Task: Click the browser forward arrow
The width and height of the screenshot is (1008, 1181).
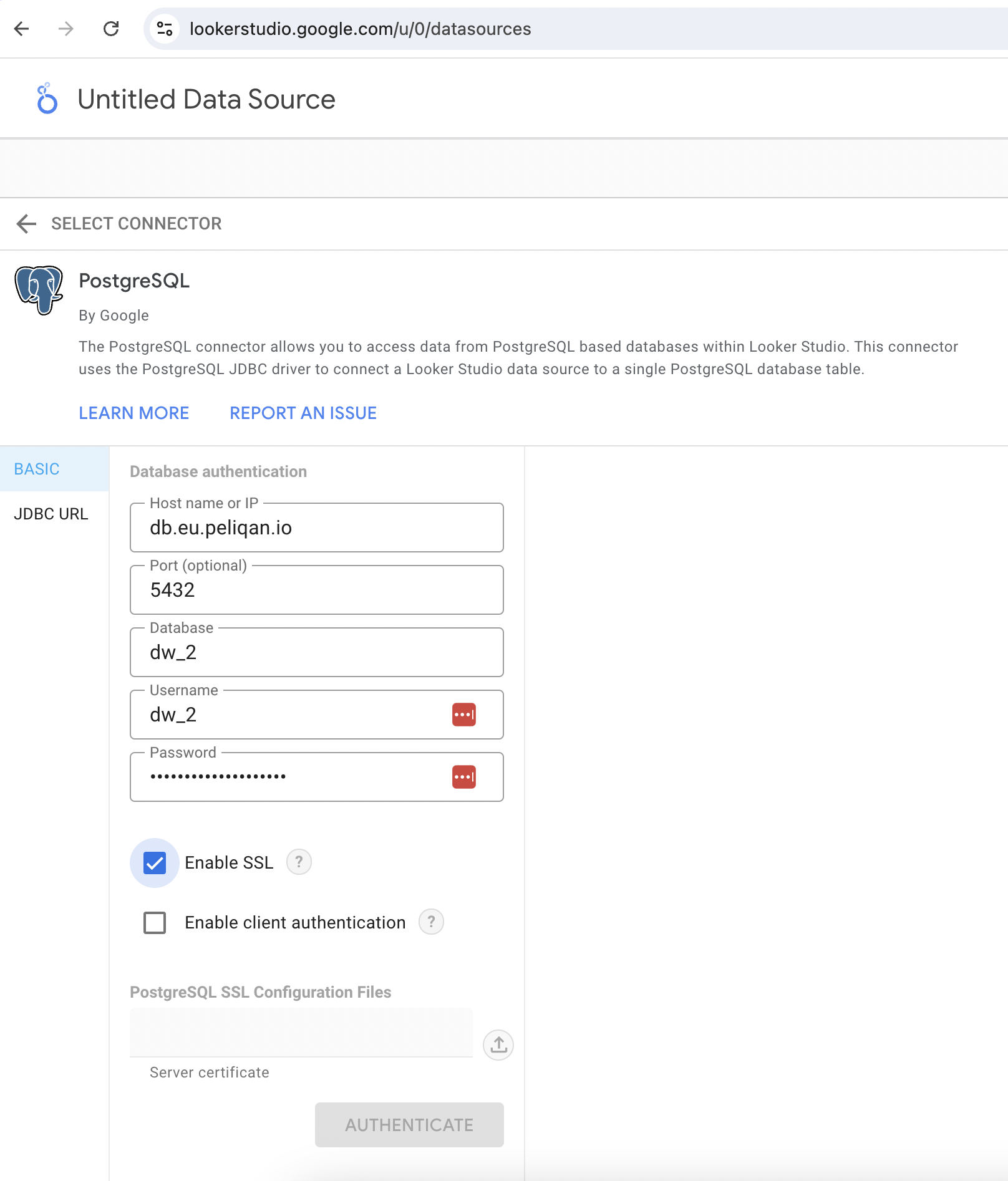Action: point(66,29)
